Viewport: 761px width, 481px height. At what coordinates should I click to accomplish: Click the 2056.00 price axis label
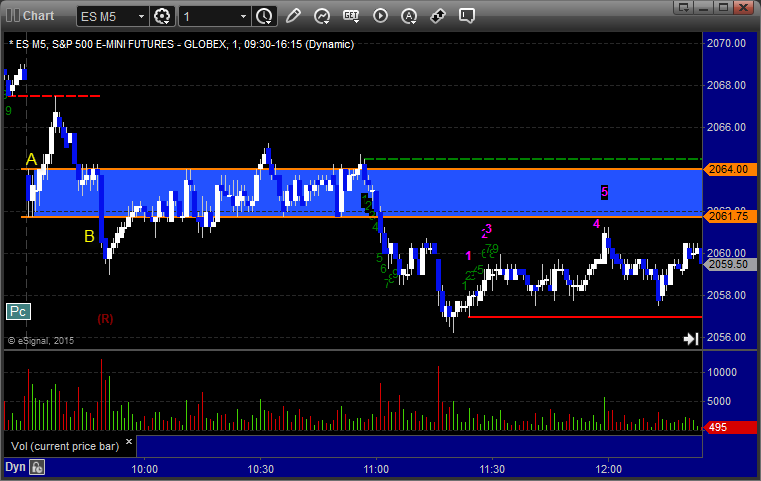[x=726, y=337]
